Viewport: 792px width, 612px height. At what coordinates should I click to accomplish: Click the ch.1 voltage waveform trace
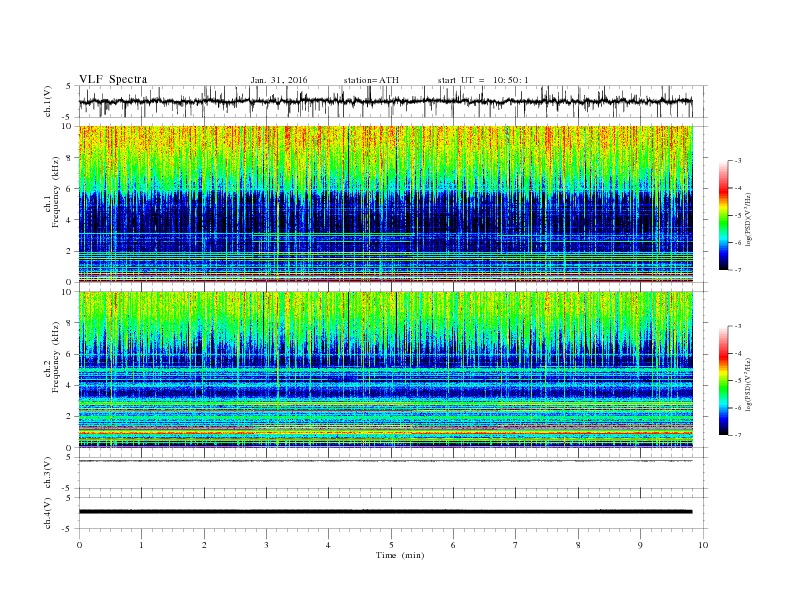385,101
